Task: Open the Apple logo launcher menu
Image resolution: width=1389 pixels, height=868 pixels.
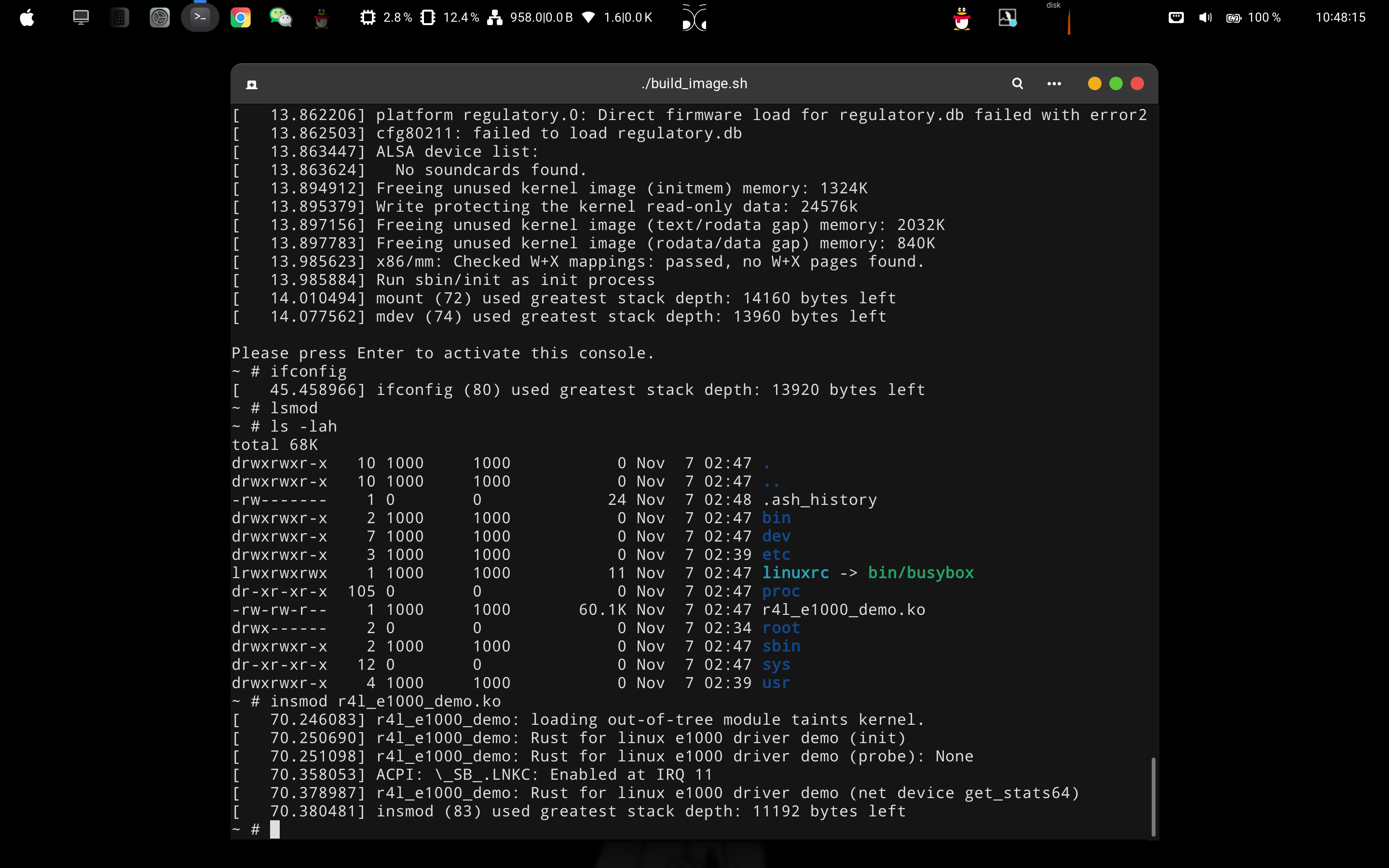Action: click(x=27, y=18)
